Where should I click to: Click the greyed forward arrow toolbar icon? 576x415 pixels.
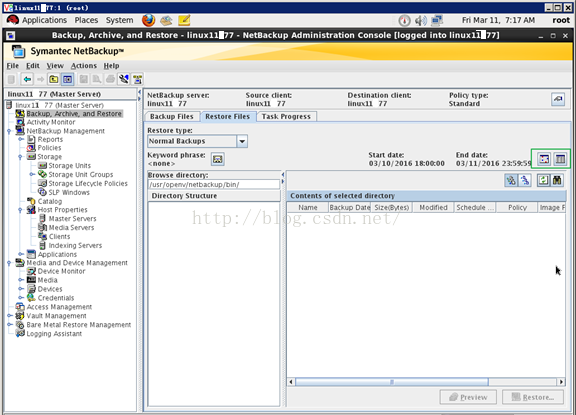point(40,79)
